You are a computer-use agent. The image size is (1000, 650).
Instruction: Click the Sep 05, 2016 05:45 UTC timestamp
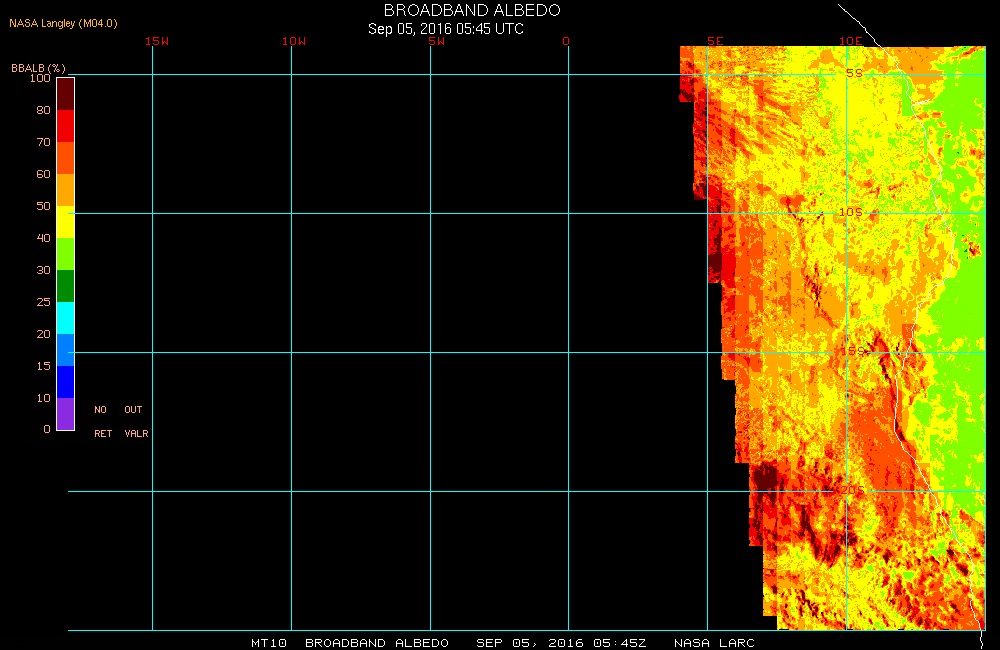pos(446,29)
